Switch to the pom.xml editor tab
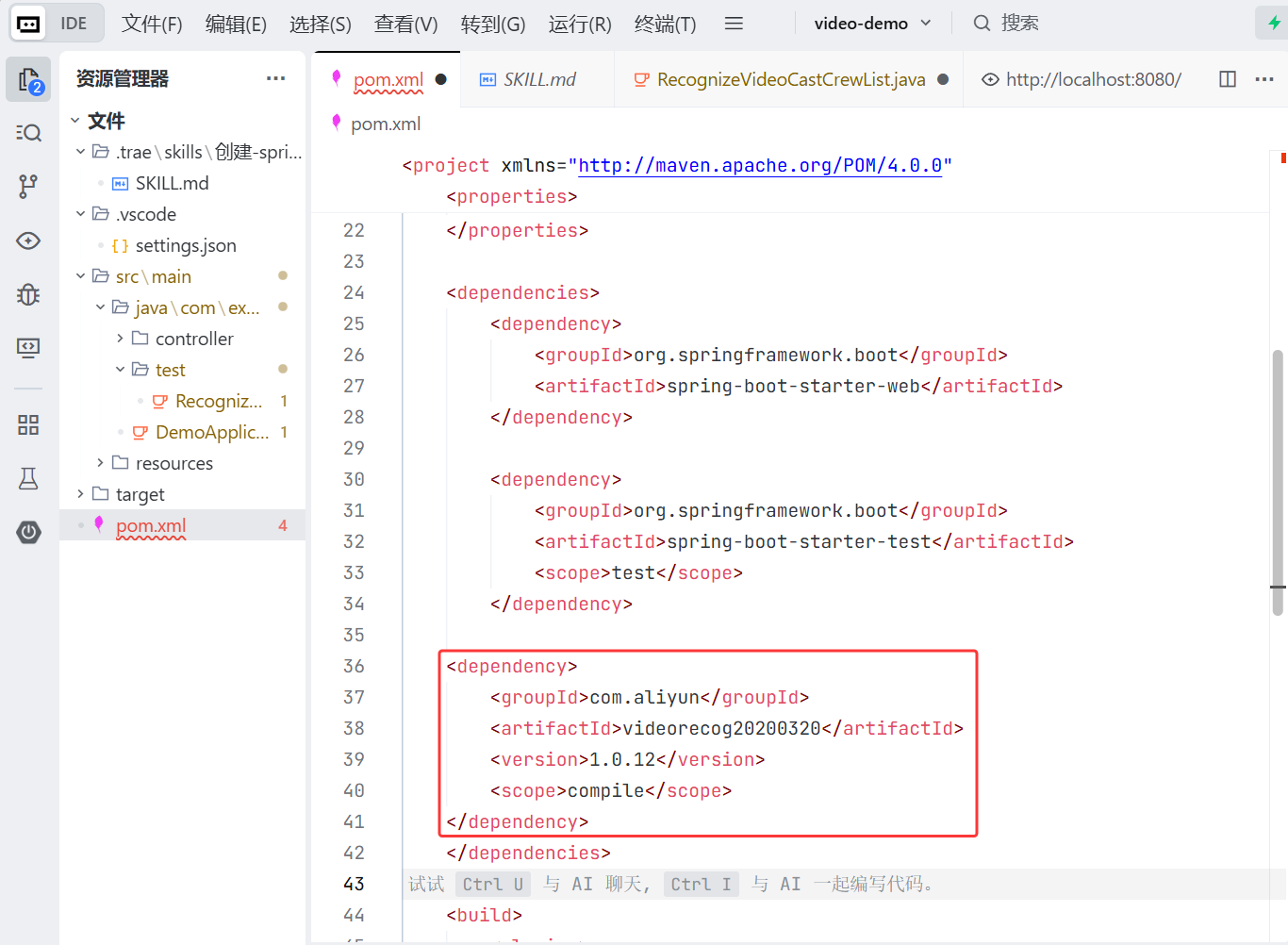This screenshot has width=1288, height=945. click(x=388, y=80)
